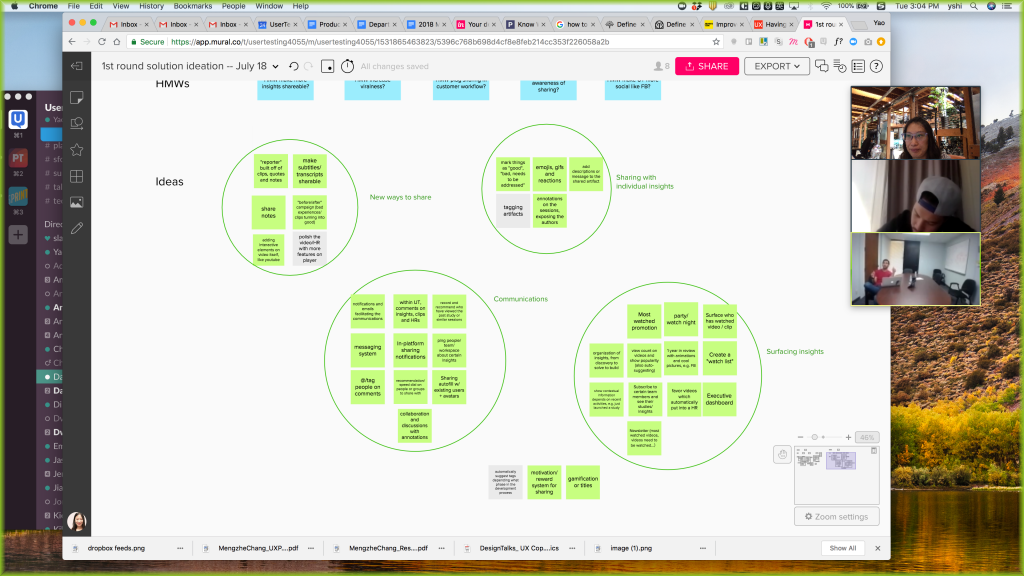Zoom out with the minus button

point(801,437)
